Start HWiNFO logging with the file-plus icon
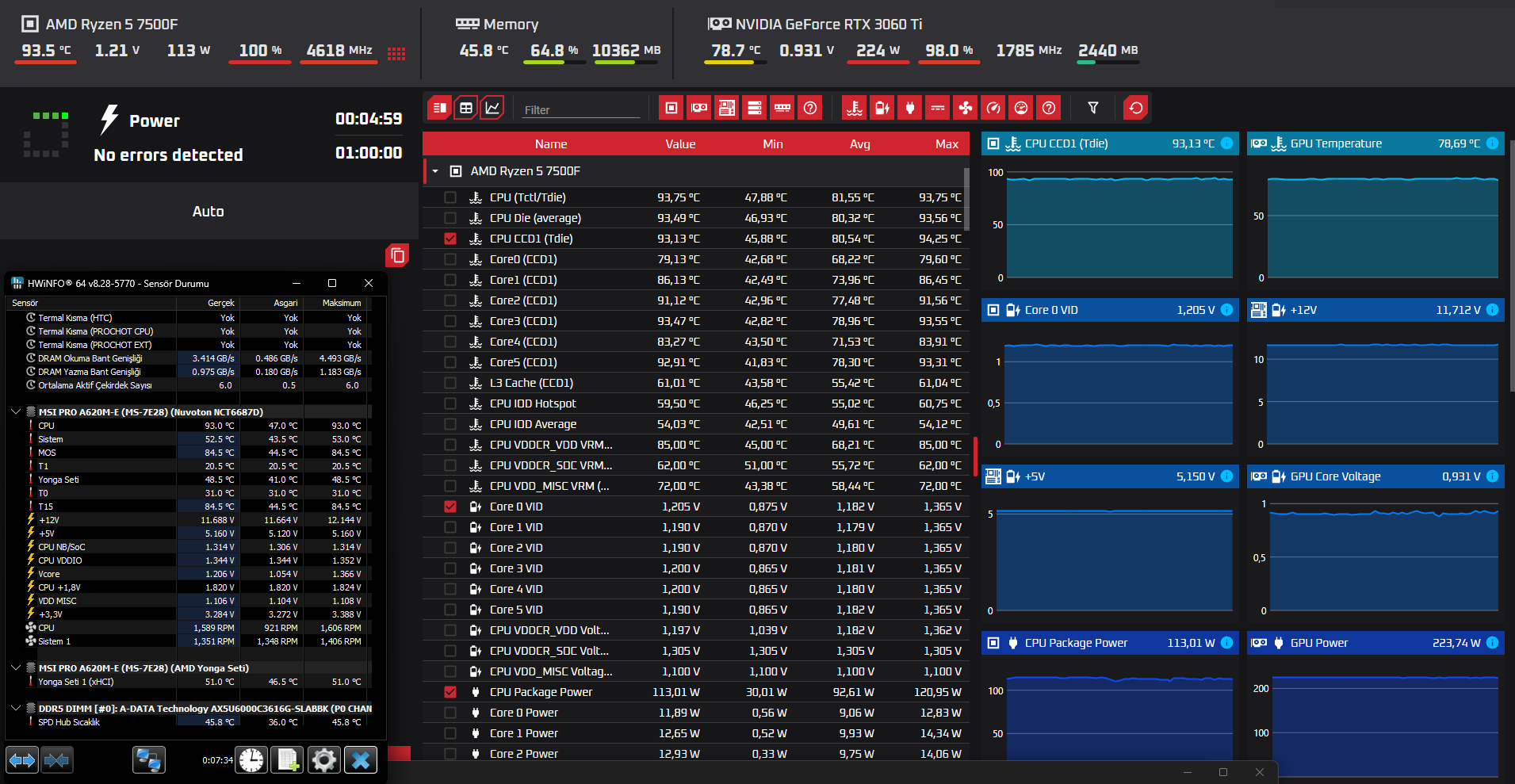The height and width of the screenshot is (784, 1515). tap(288, 760)
